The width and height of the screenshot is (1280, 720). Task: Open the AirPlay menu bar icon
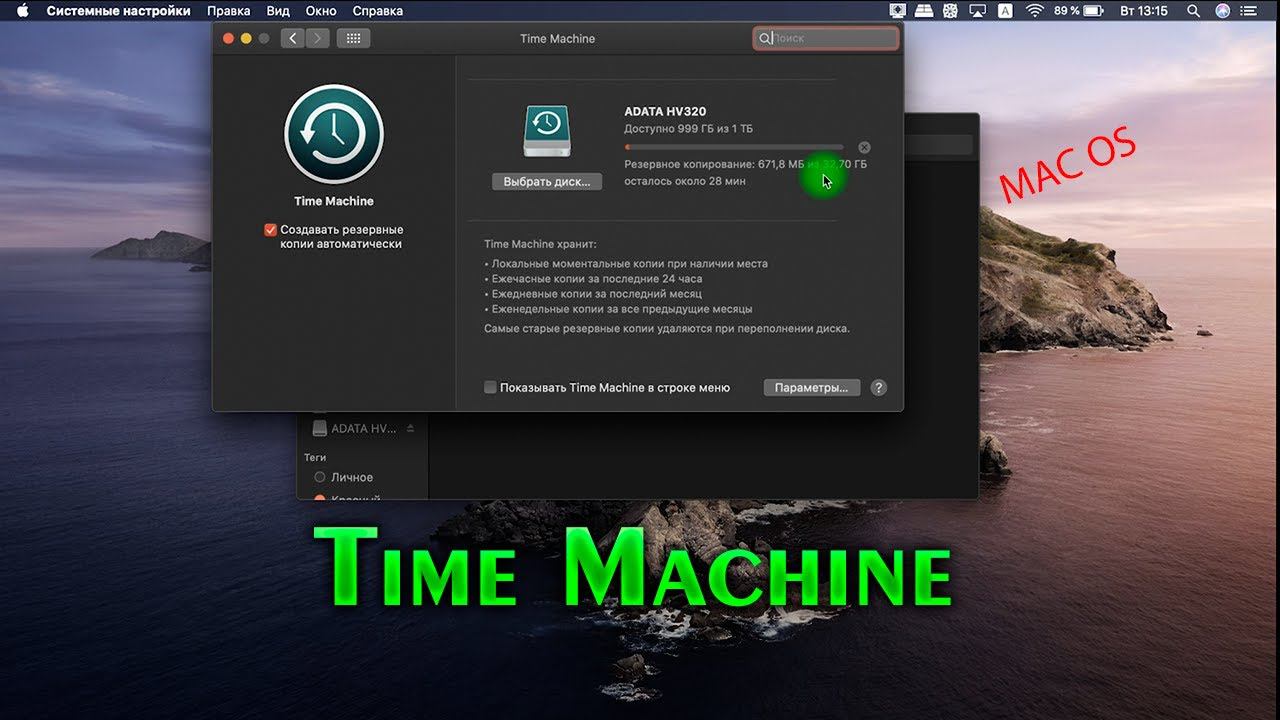coord(977,11)
